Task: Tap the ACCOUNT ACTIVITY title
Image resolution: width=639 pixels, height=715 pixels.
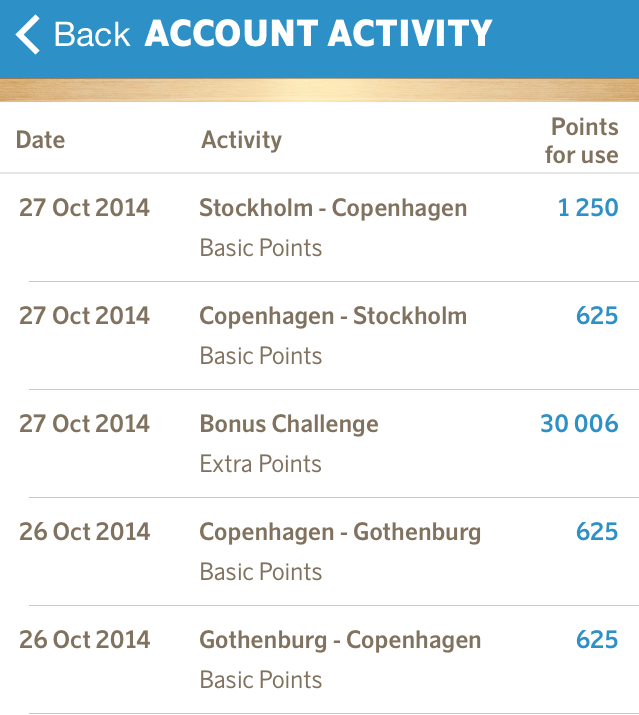Action: click(x=318, y=34)
